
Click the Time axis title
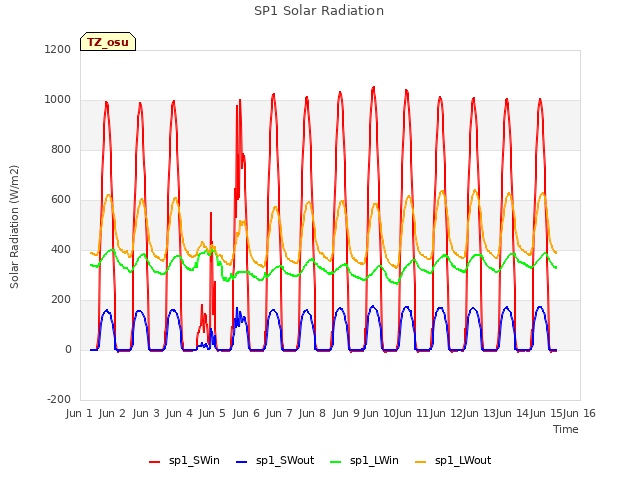point(566,429)
